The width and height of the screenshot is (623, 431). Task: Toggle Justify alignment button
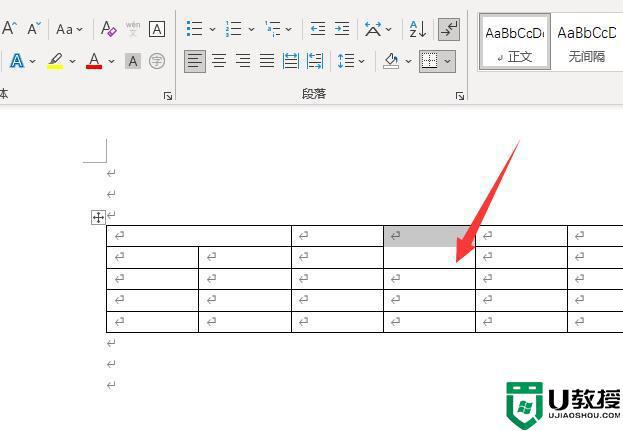[x=267, y=61]
